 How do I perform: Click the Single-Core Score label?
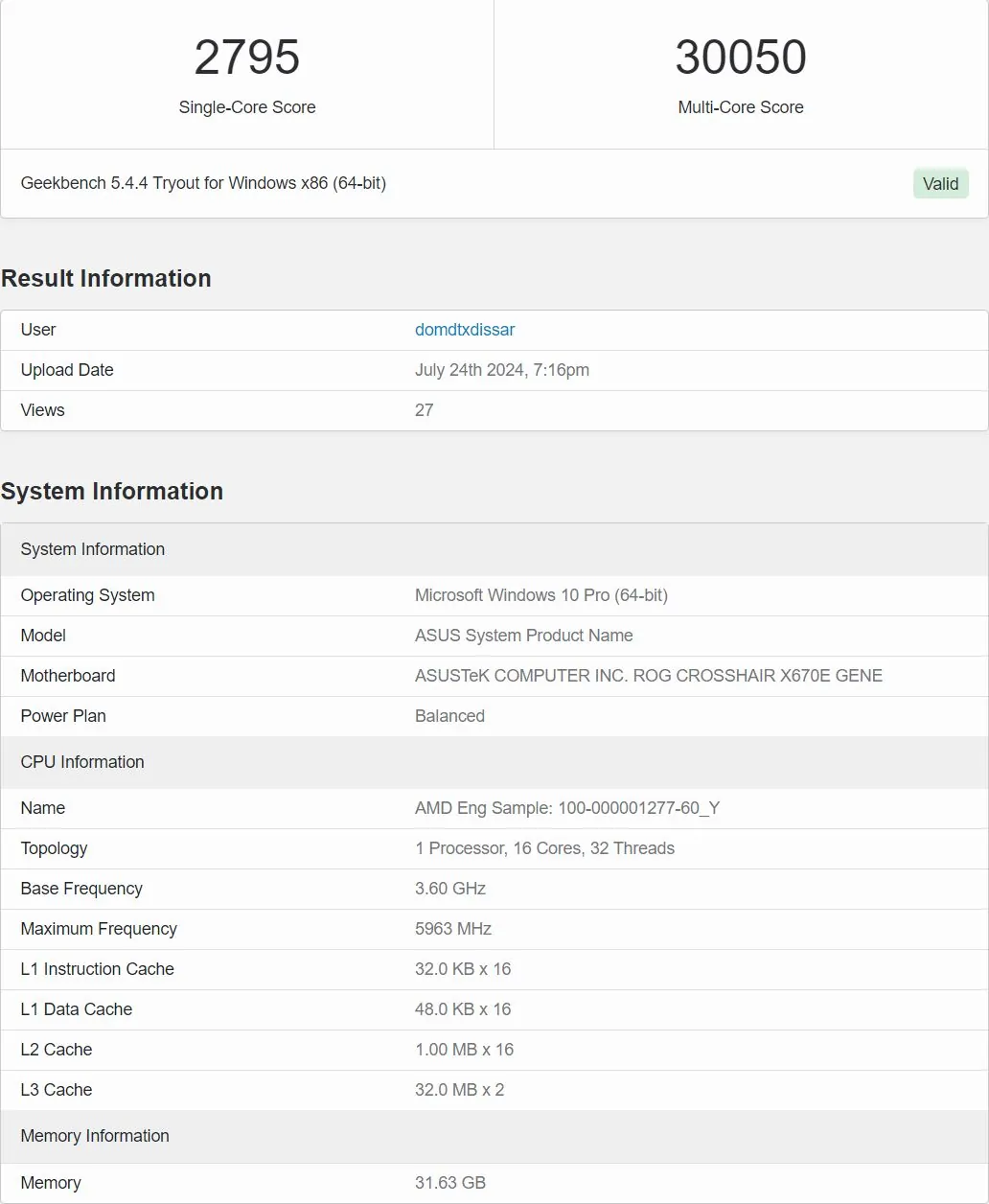[x=247, y=107]
